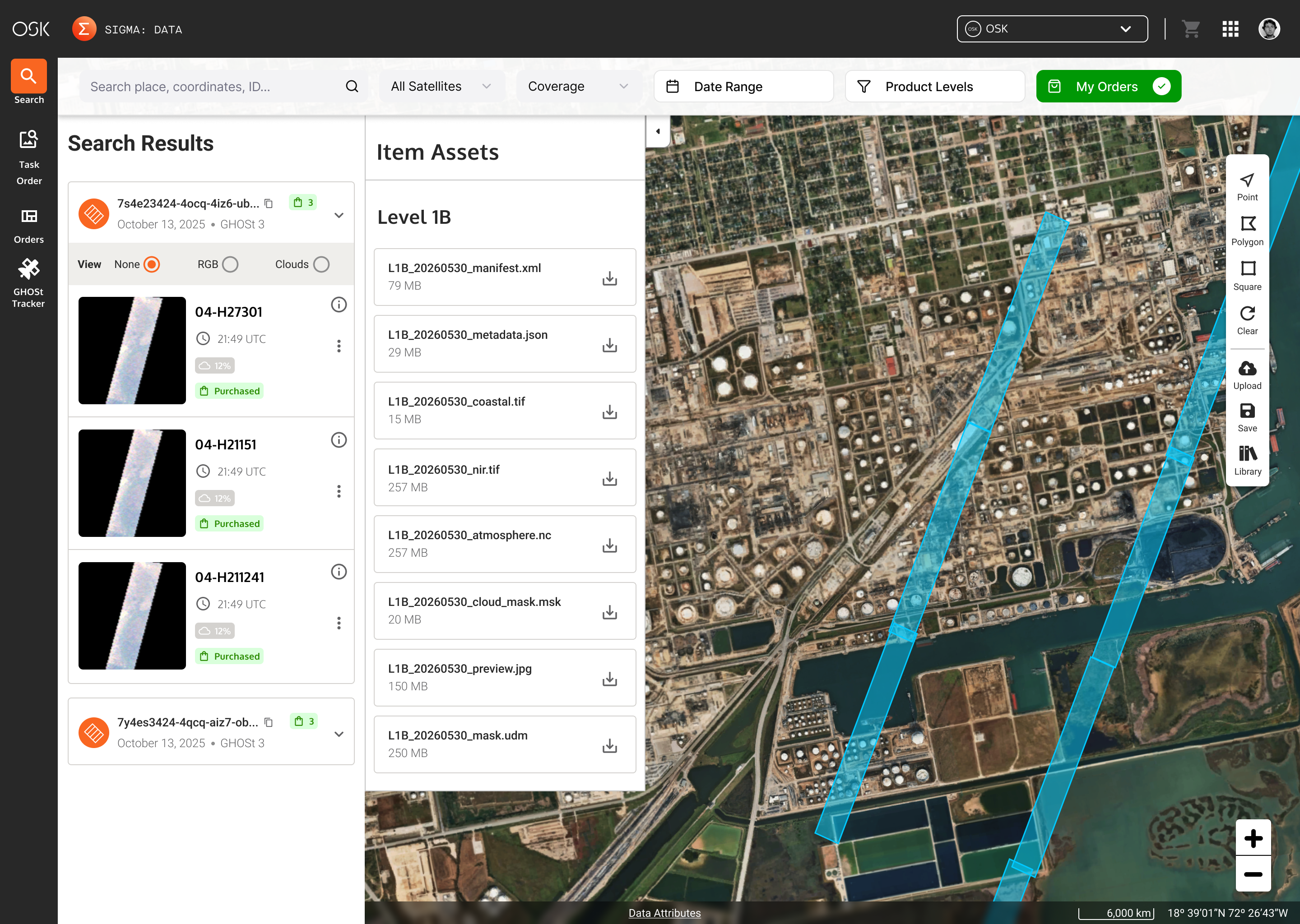
Task: Select the Square drawing tool
Action: coord(1247,275)
